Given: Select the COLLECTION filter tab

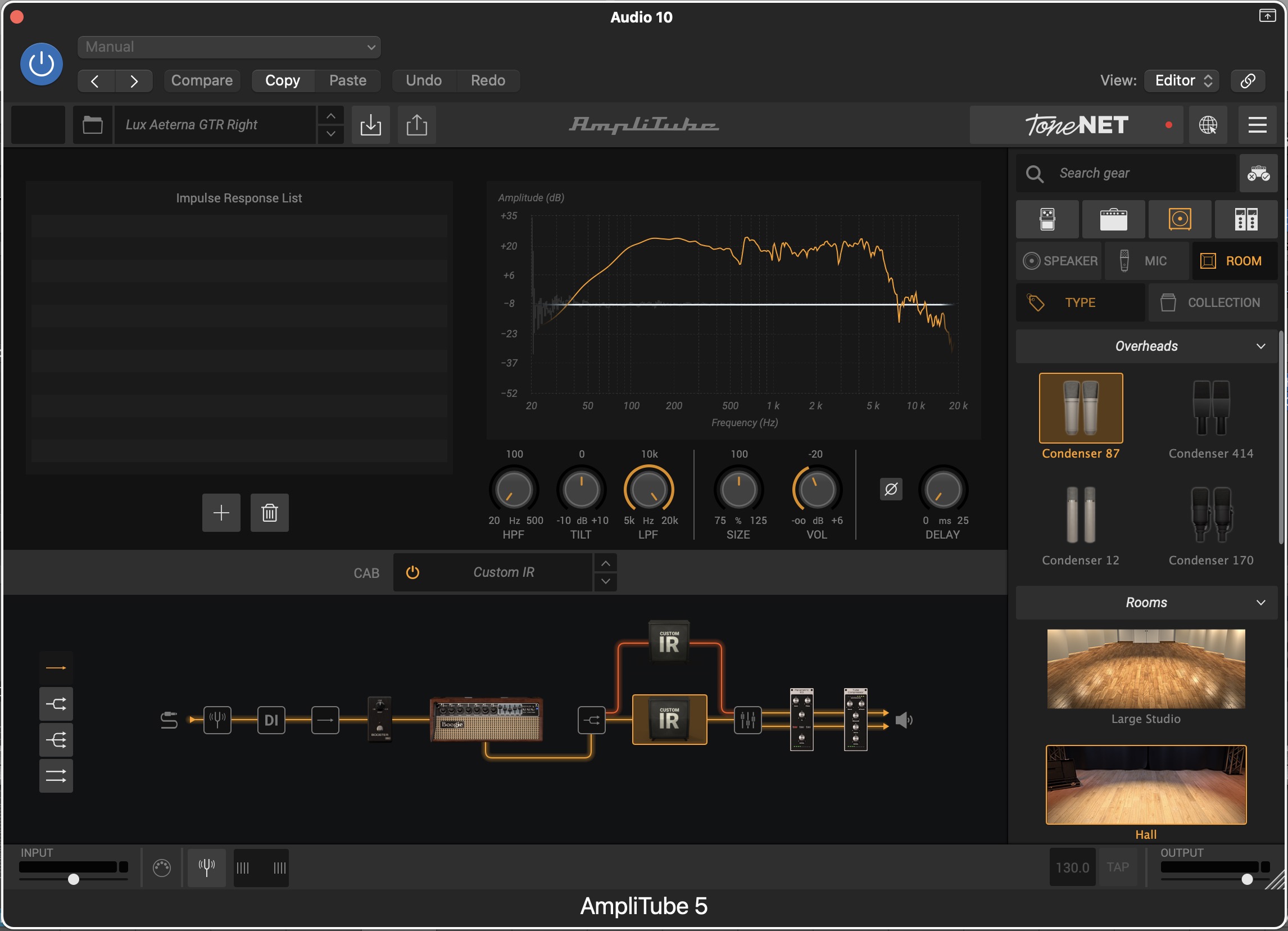Looking at the screenshot, I should [1213, 303].
